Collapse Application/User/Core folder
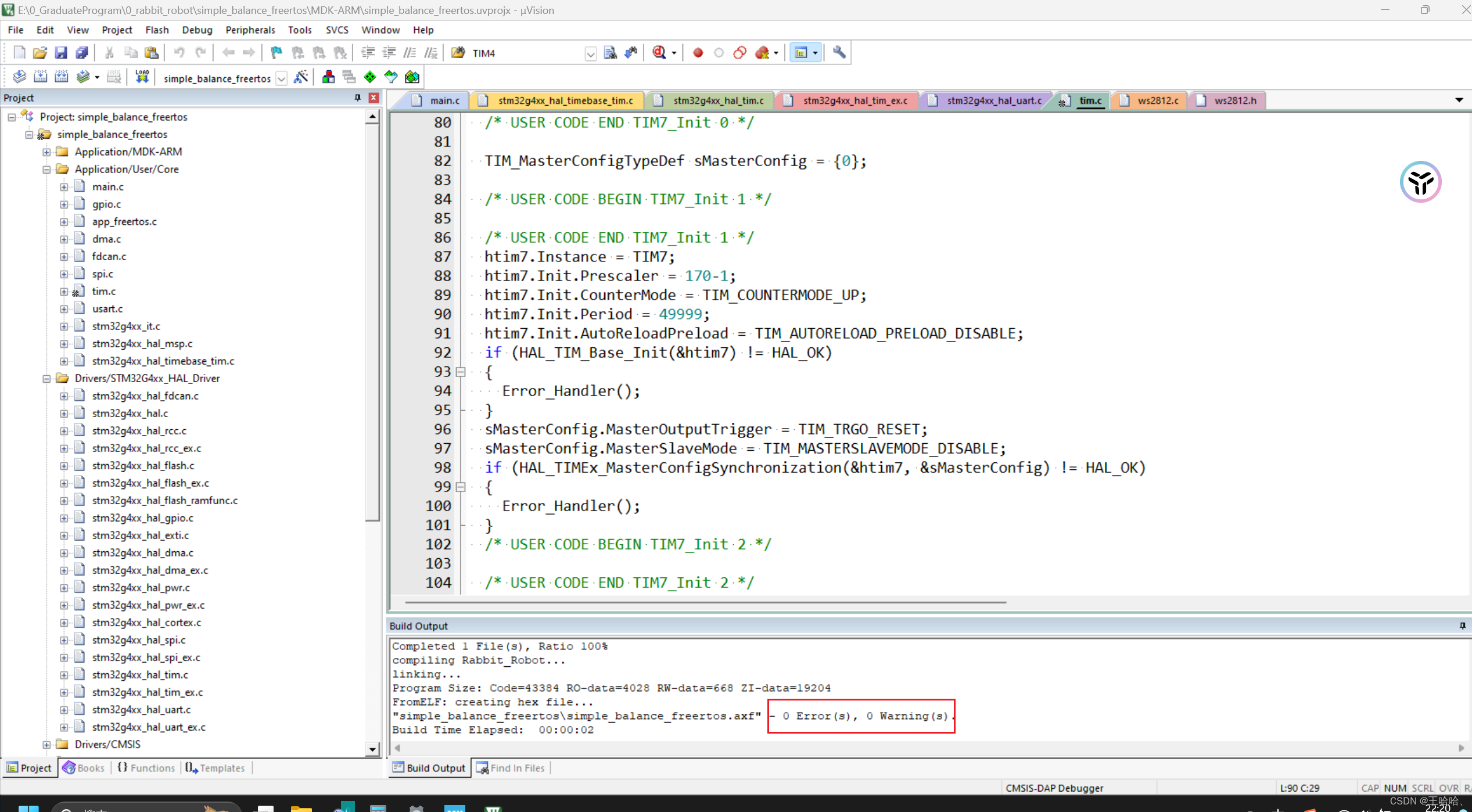This screenshot has width=1472, height=812. click(x=46, y=170)
